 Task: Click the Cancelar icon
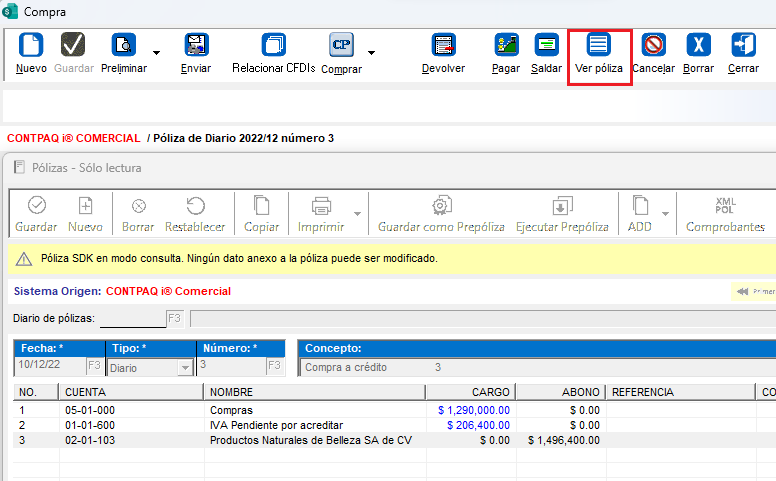coord(654,46)
